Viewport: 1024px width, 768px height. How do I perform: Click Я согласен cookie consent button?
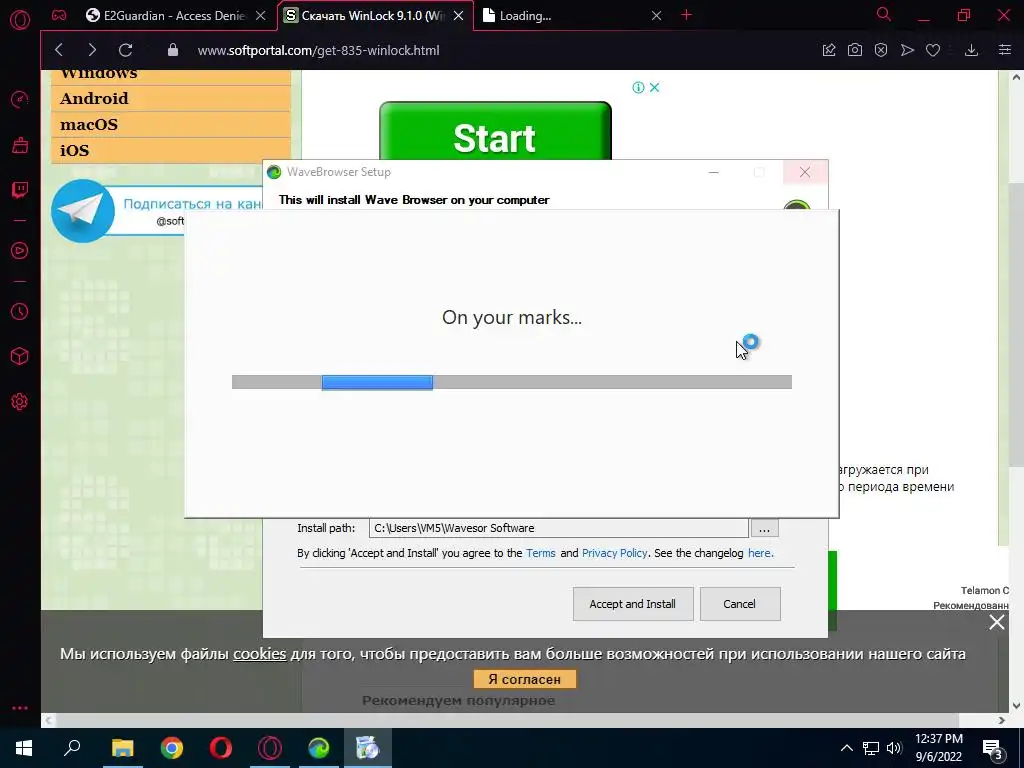[x=525, y=679]
